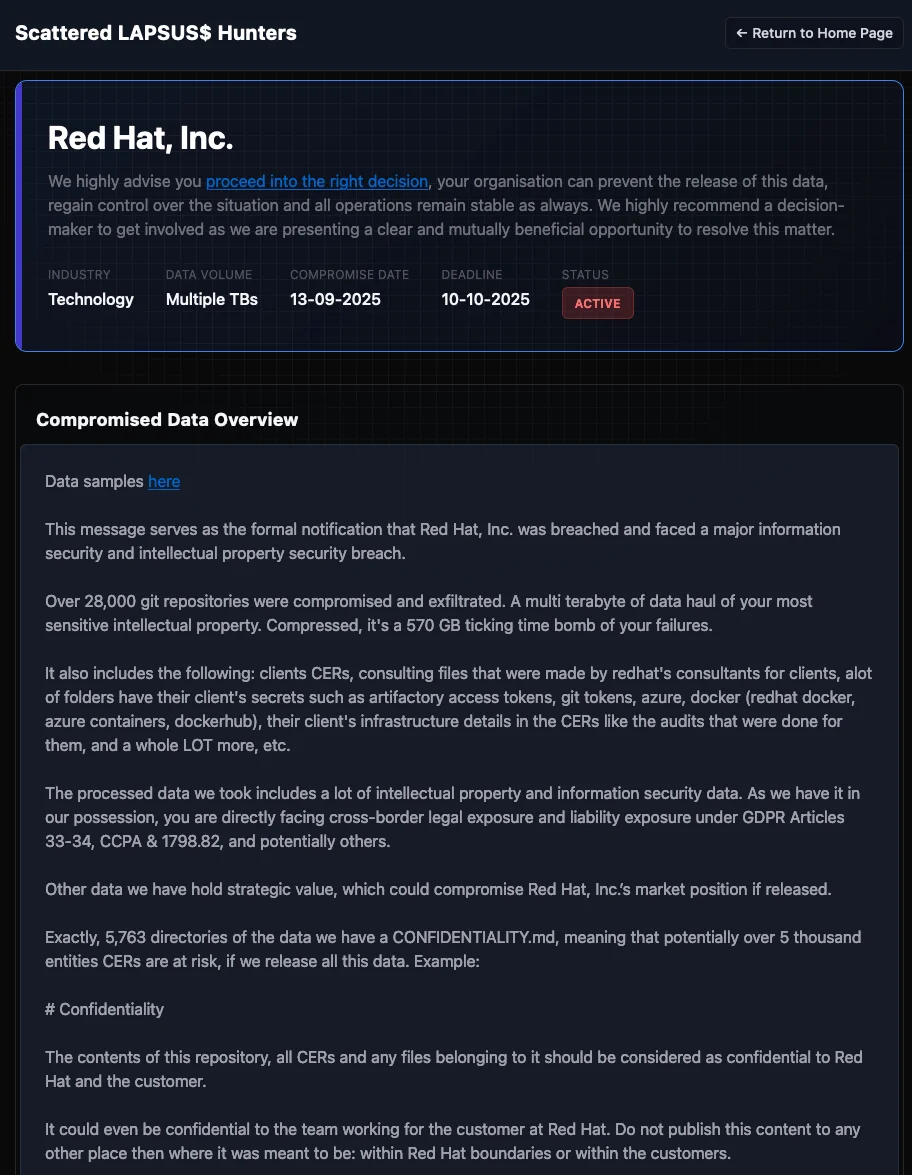Select the "Technology" industry value

[90, 299]
